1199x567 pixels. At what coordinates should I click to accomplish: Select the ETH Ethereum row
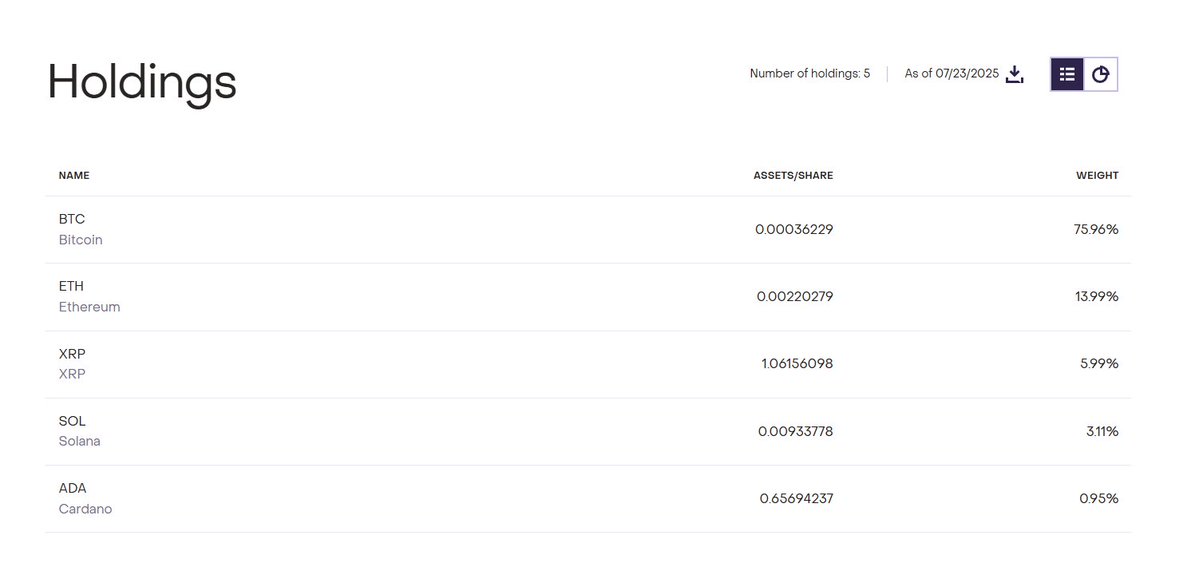pos(588,297)
